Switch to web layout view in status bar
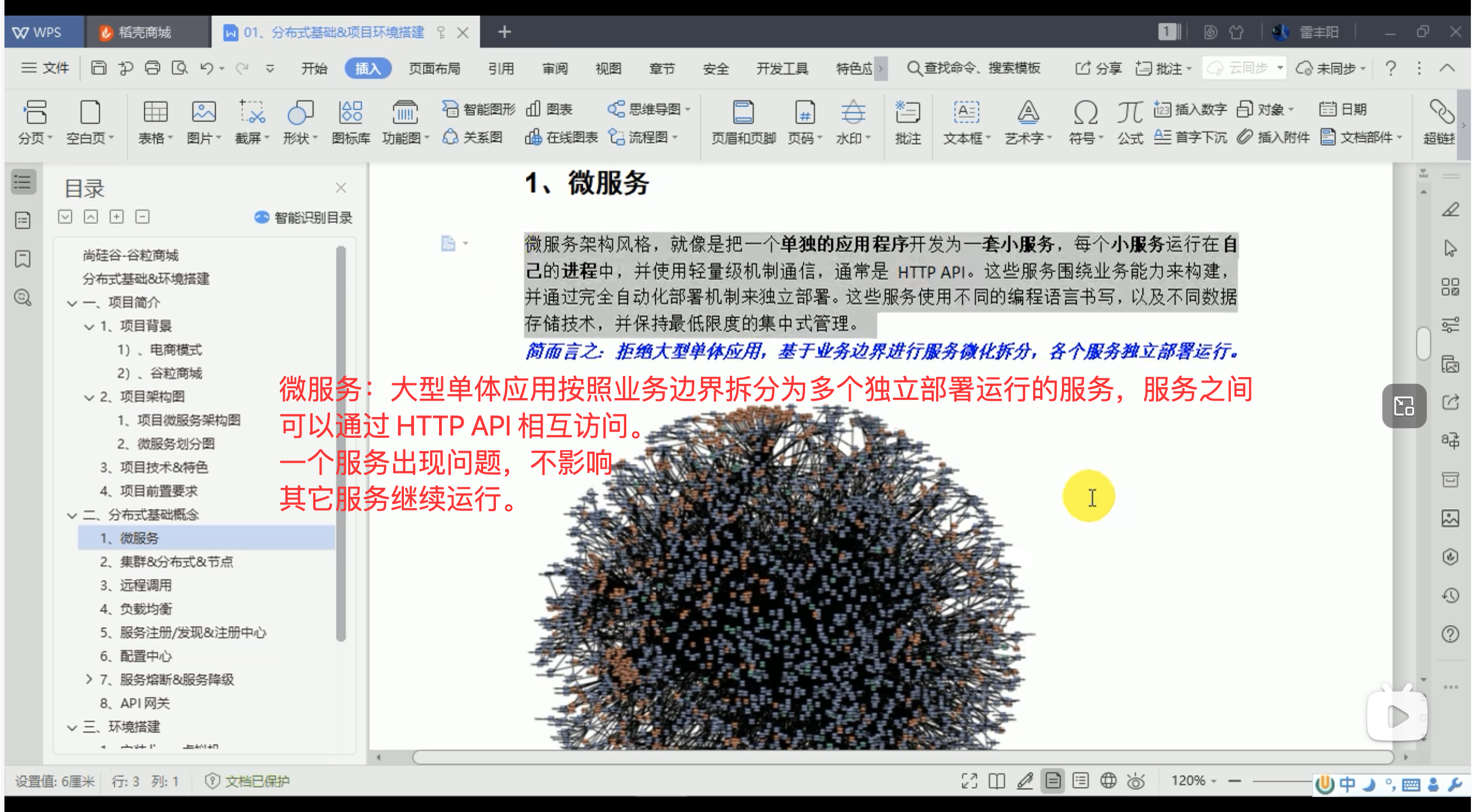This screenshot has width=1472, height=812. (1109, 781)
